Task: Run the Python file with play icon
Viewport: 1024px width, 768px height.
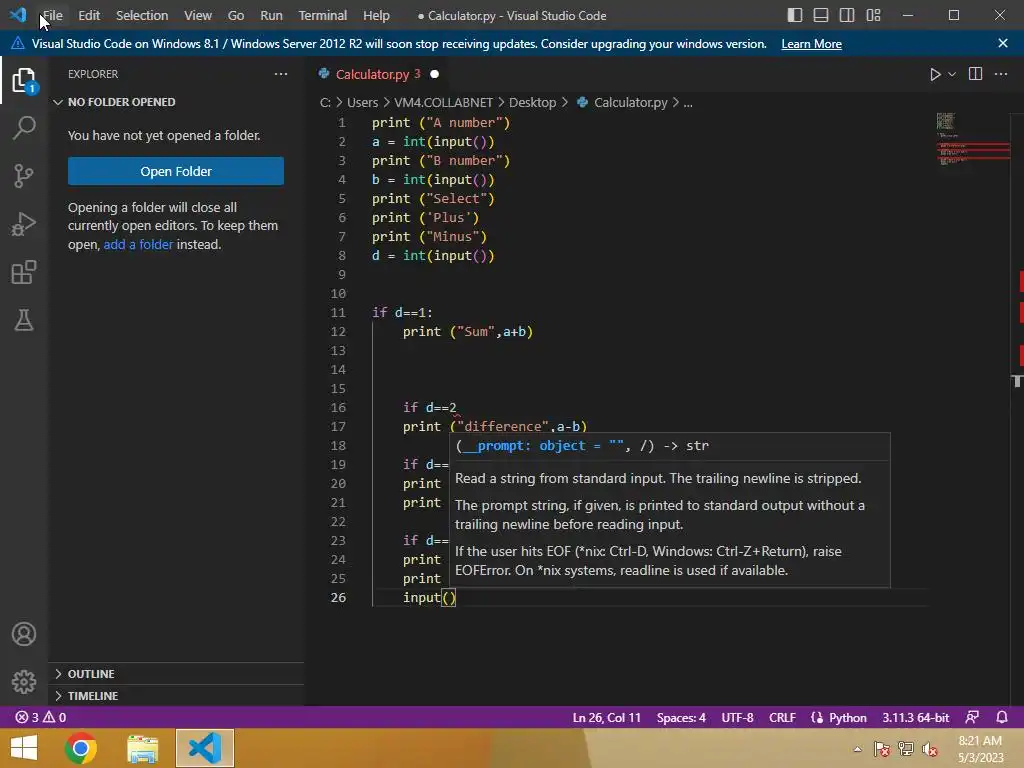Action: pyautogui.click(x=935, y=74)
